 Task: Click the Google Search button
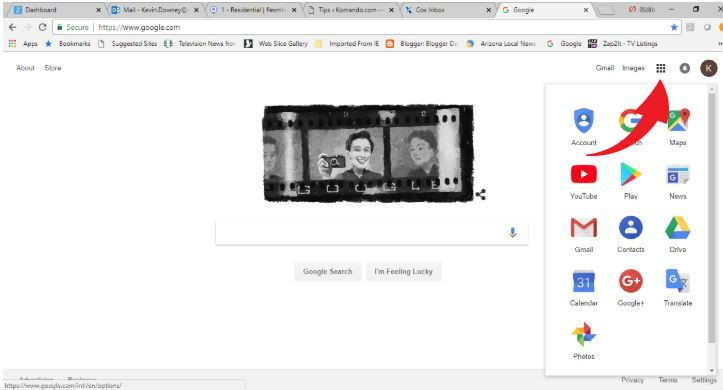tap(327, 272)
